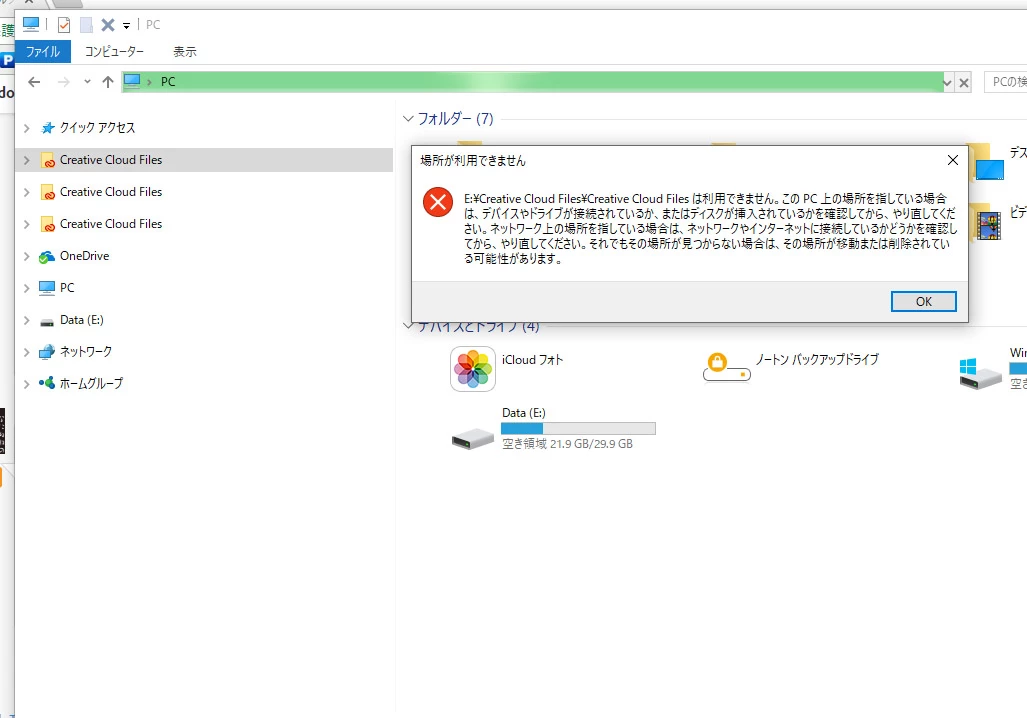Click the 空き領域 21.9 GB/29.9 GB text

point(567,444)
